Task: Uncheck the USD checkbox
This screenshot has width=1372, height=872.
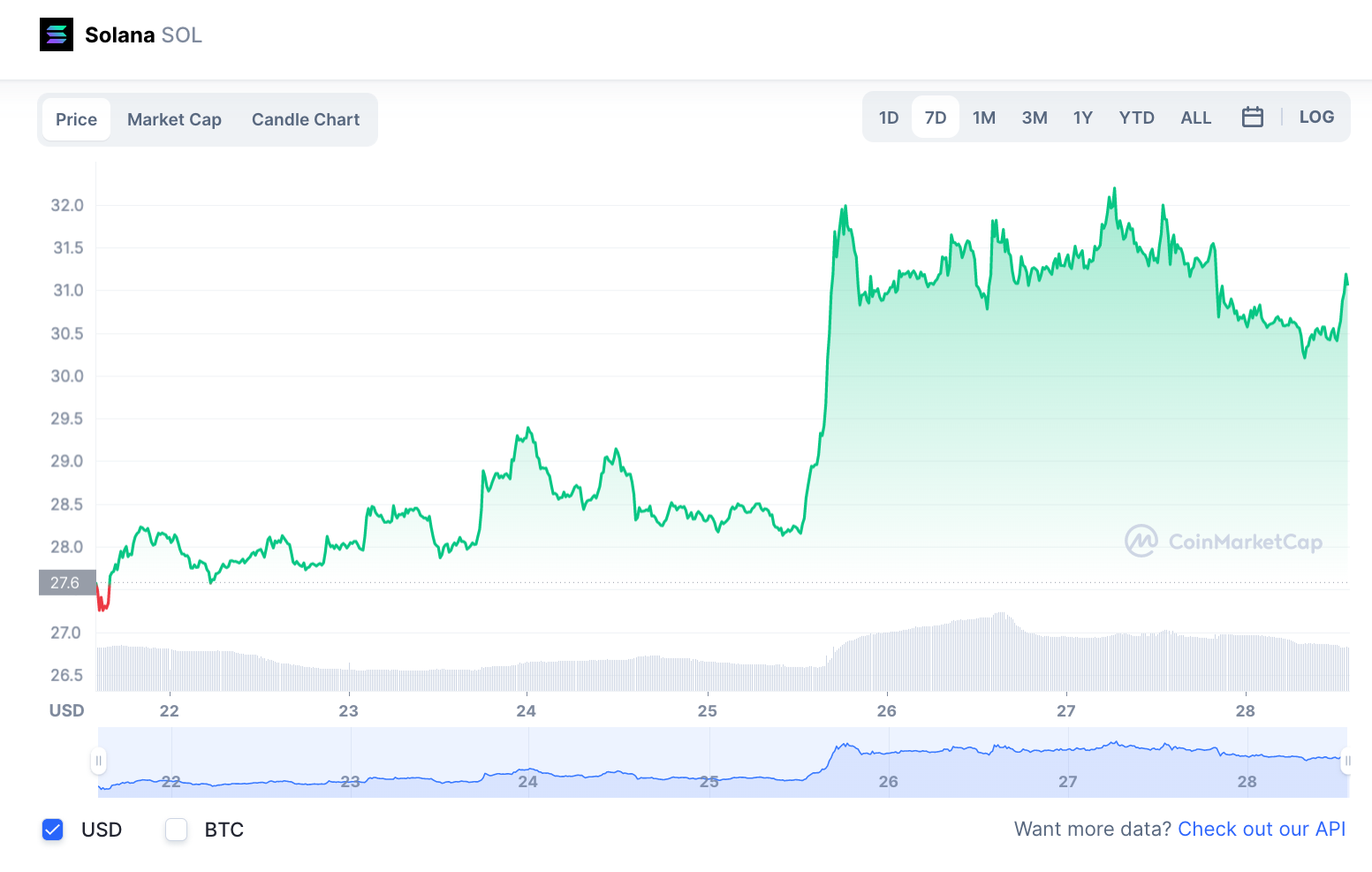Action: pyautogui.click(x=53, y=830)
